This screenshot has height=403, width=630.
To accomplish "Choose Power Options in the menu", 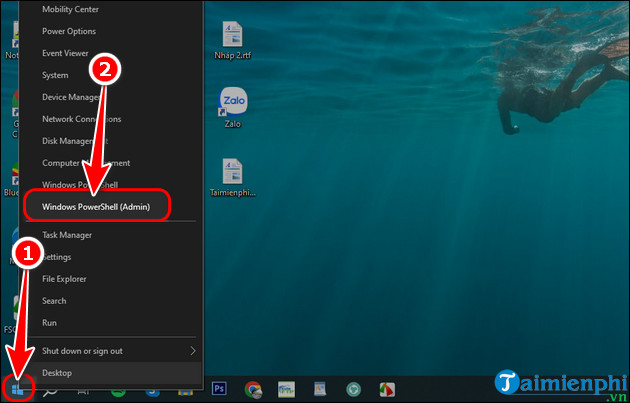I will point(111,31).
